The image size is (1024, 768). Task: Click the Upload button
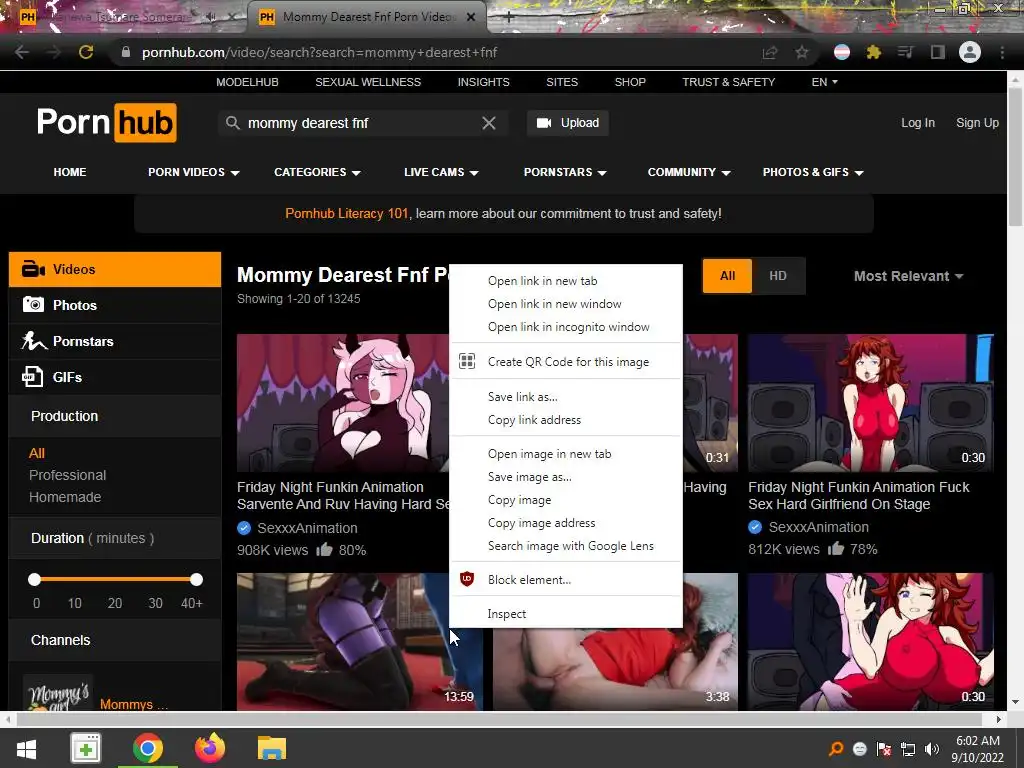568,123
